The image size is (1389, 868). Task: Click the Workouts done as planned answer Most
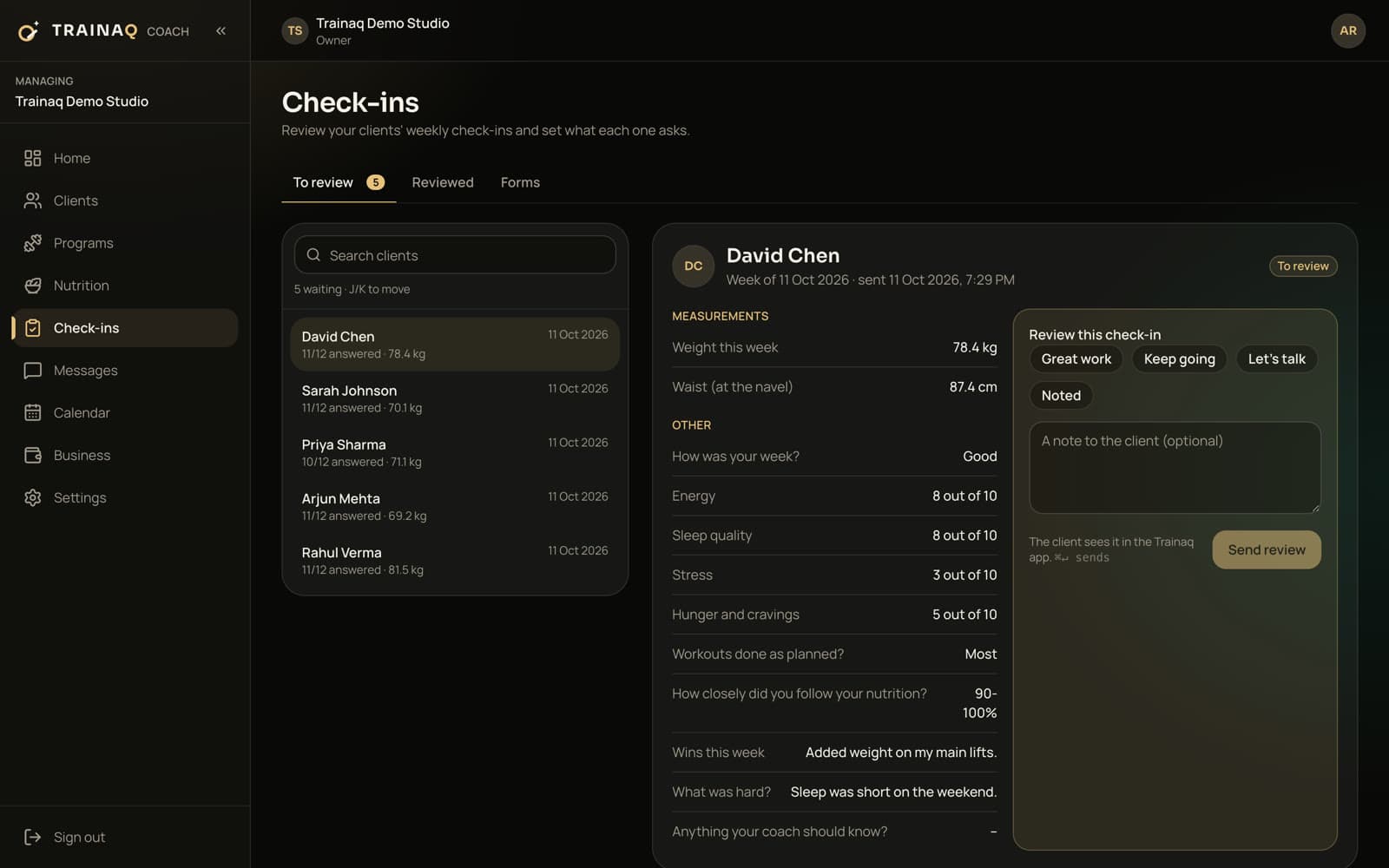click(x=981, y=654)
